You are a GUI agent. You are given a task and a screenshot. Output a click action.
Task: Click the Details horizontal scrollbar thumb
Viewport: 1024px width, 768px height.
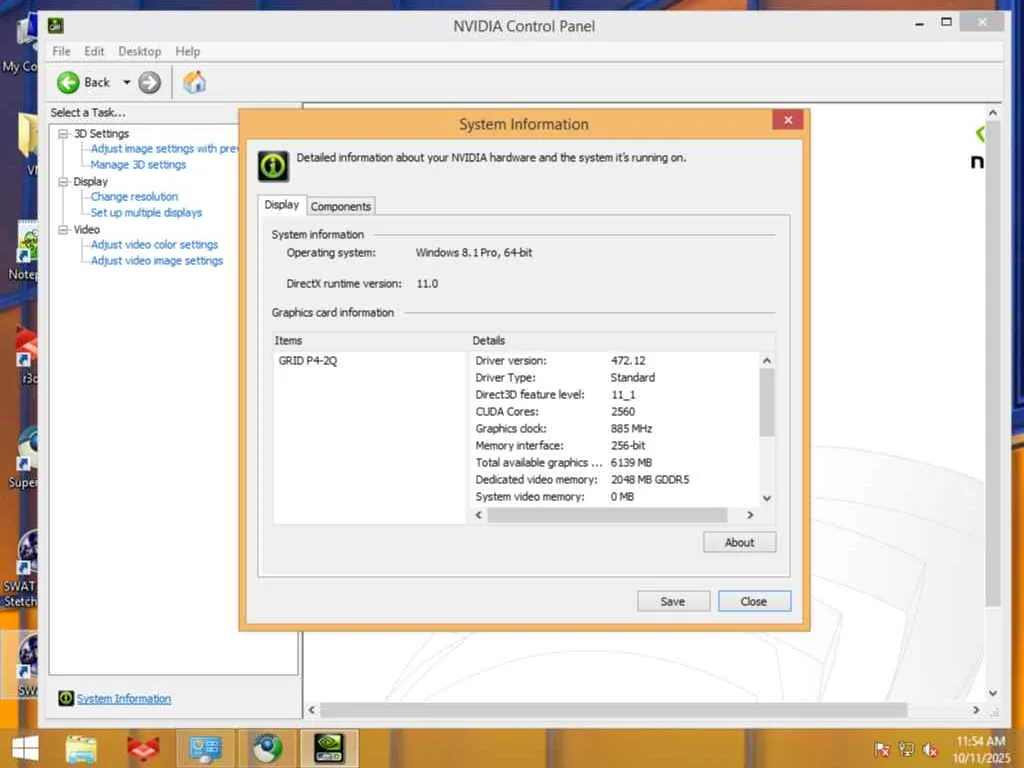(x=607, y=515)
